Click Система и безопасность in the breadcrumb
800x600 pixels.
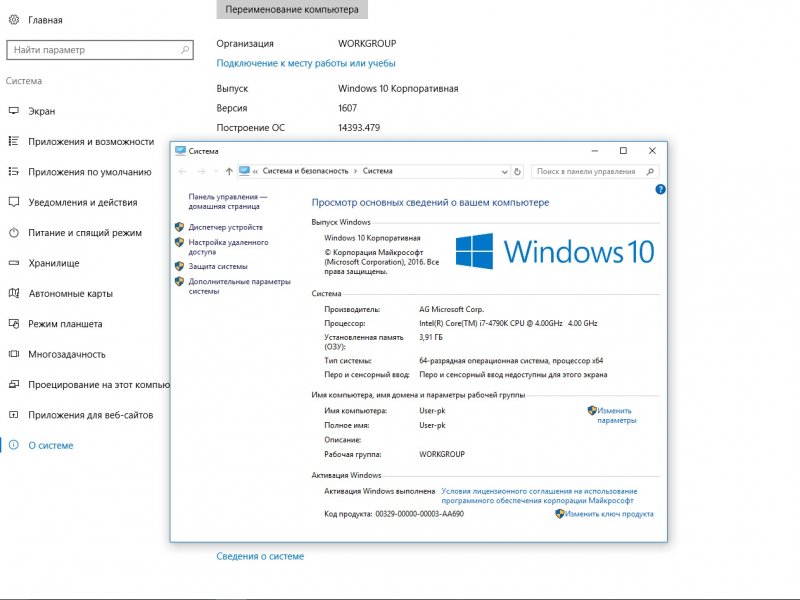(x=306, y=171)
